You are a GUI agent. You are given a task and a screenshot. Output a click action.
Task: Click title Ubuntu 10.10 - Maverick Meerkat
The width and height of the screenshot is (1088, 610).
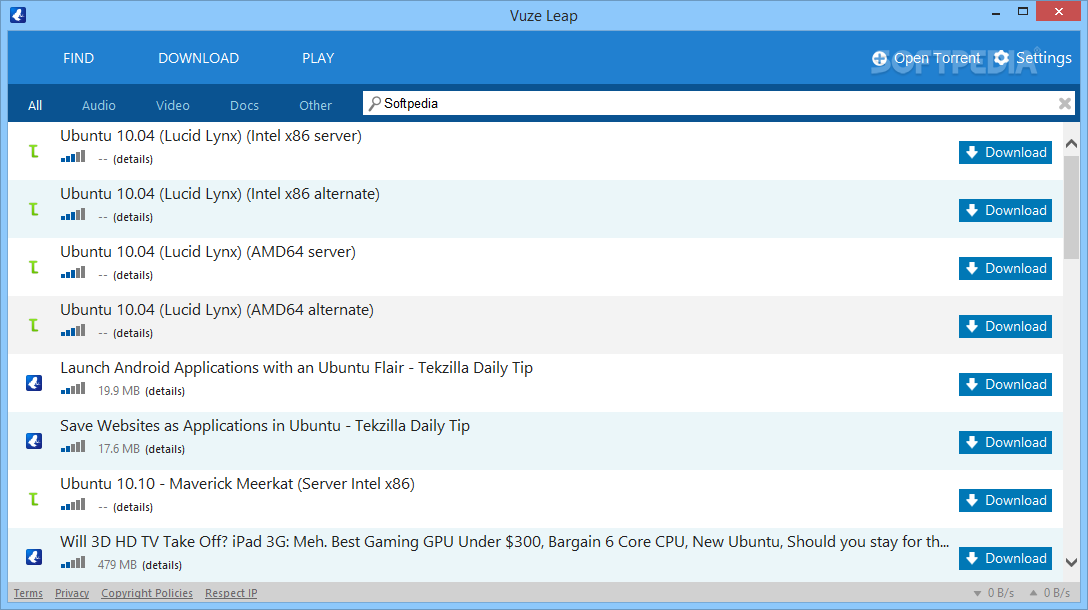(237, 484)
